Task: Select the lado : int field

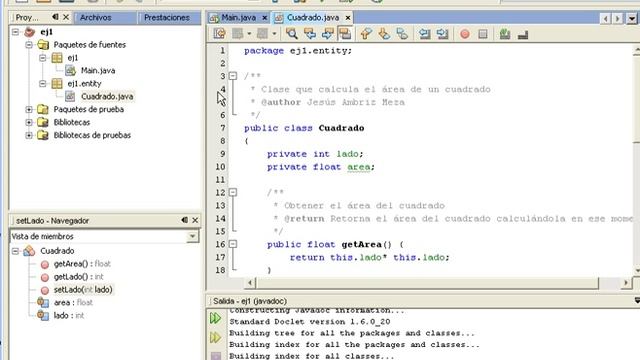Action: coord(69,316)
